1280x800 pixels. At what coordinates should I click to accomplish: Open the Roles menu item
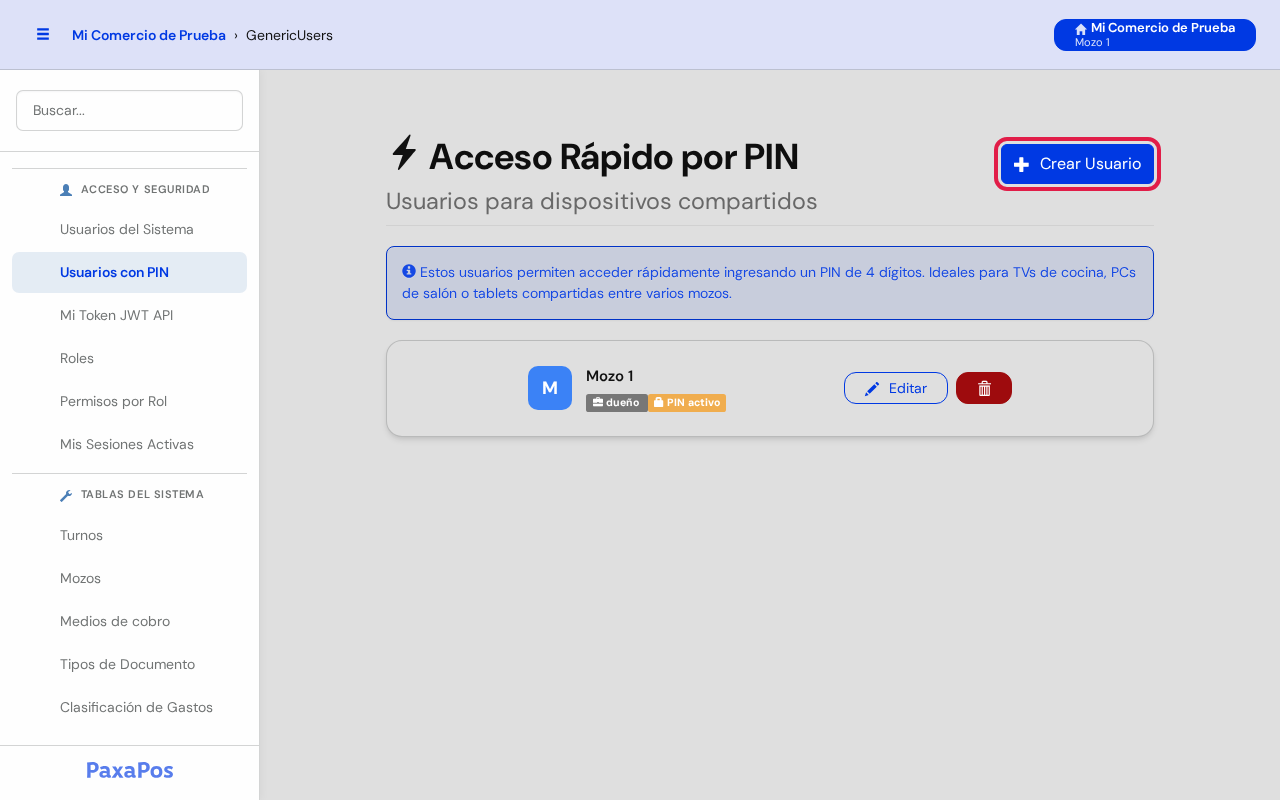click(129, 358)
